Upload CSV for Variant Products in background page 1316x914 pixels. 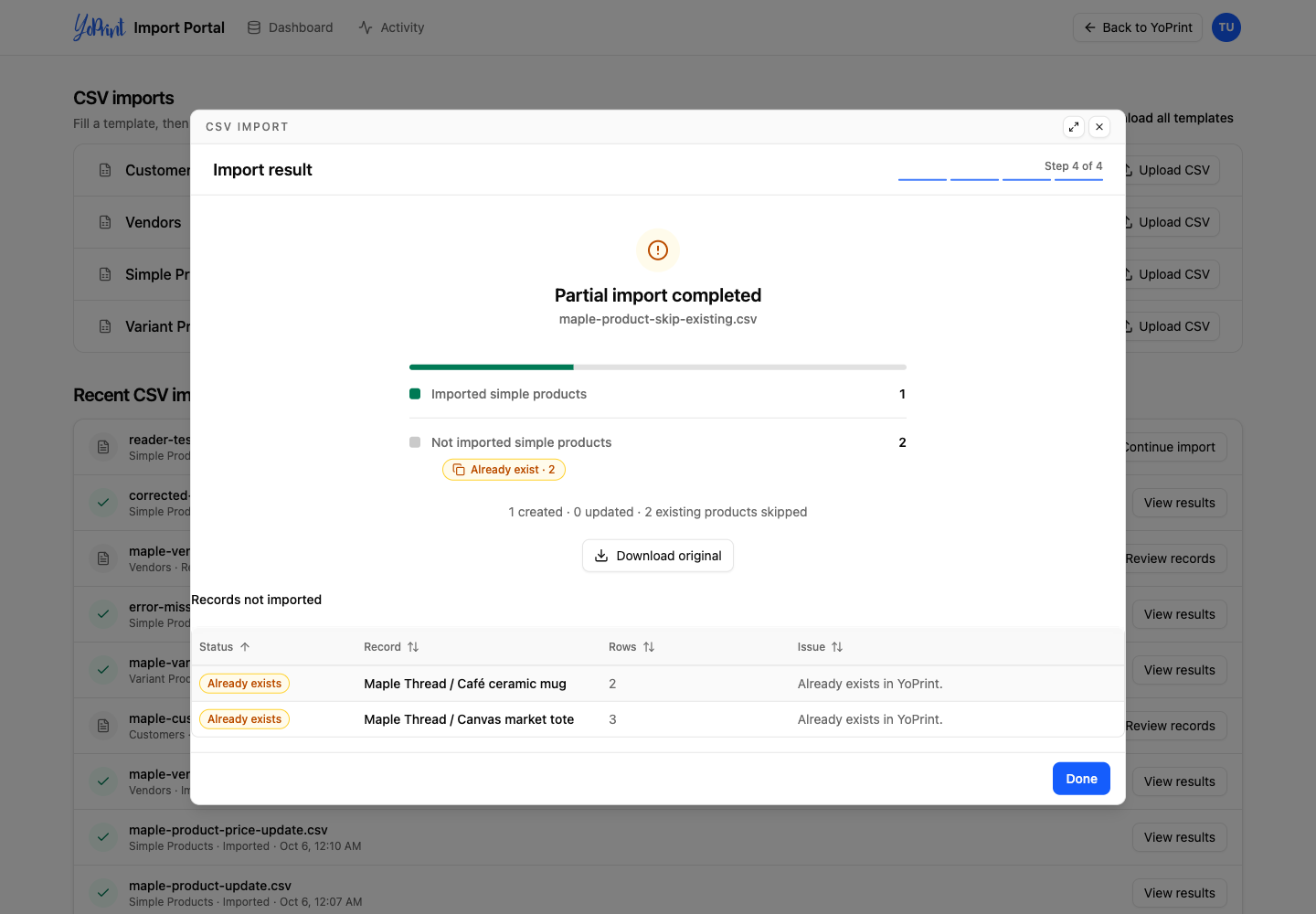coord(1173,326)
